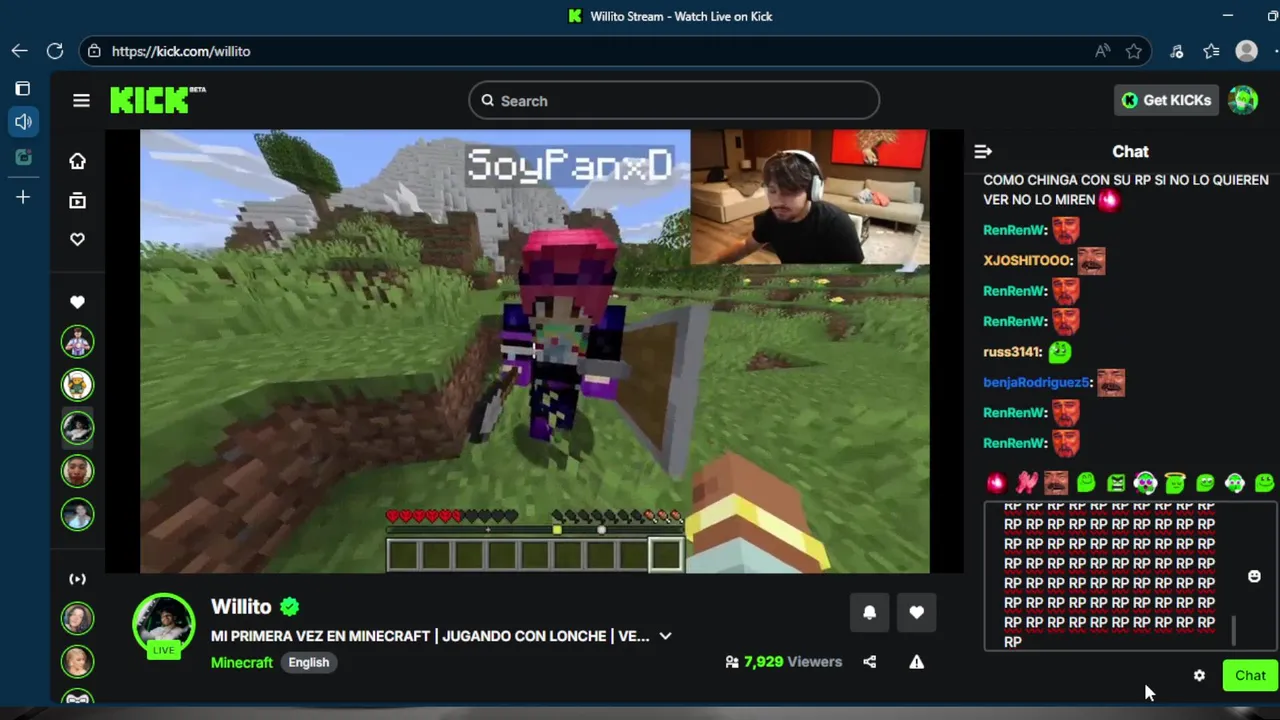Open Following via outlined heart icon

pos(77,239)
